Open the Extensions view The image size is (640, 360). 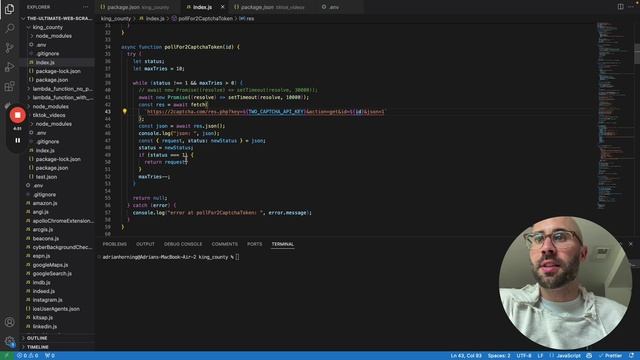(x=9, y=86)
